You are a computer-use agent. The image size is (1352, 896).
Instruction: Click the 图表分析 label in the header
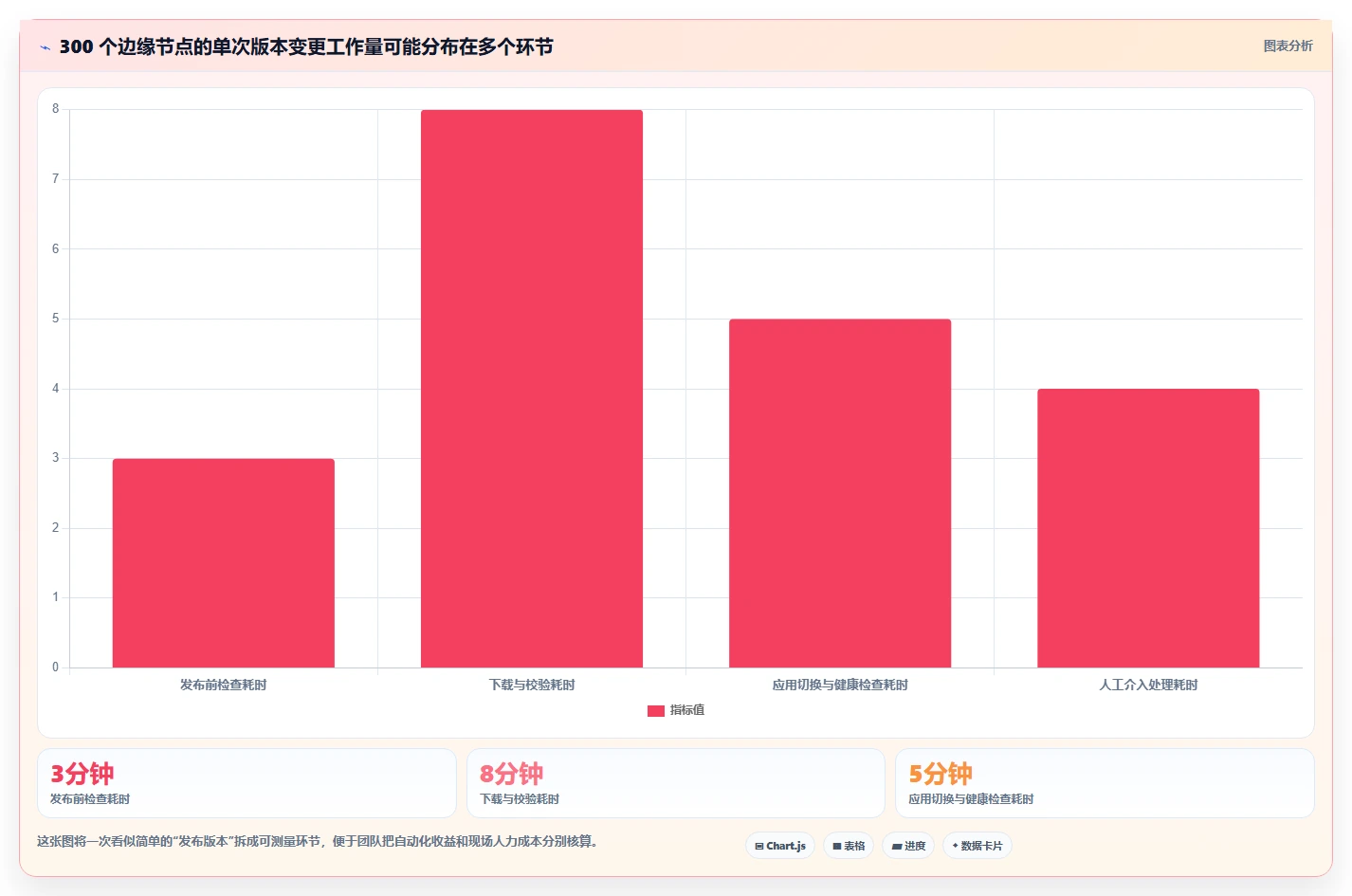pyautogui.click(x=1288, y=46)
